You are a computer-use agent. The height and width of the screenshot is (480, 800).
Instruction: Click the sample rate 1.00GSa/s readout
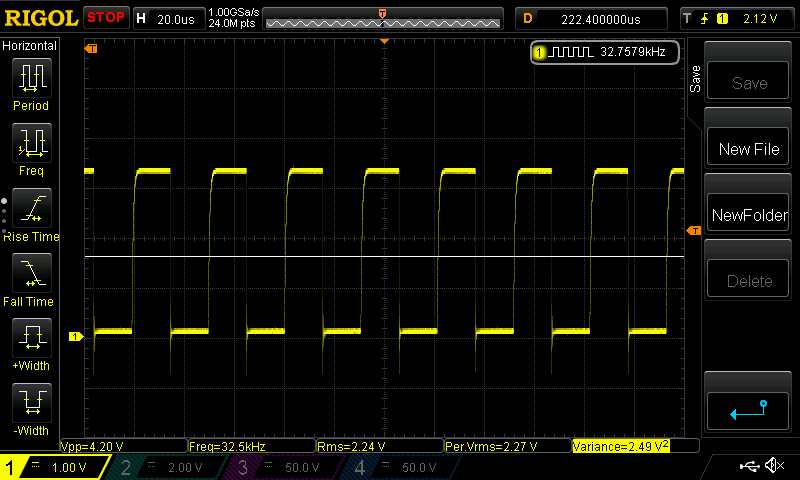[x=234, y=12]
